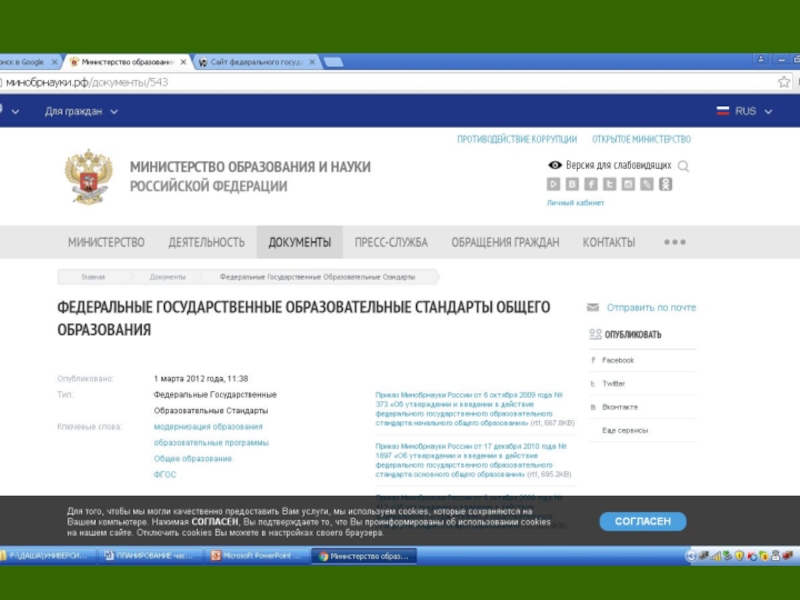Open the ПРОТИВОДЕЙСТВИЕ КОРРУПЦИИ link
The height and width of the screenshot is (600, 800).
(516, 139)
